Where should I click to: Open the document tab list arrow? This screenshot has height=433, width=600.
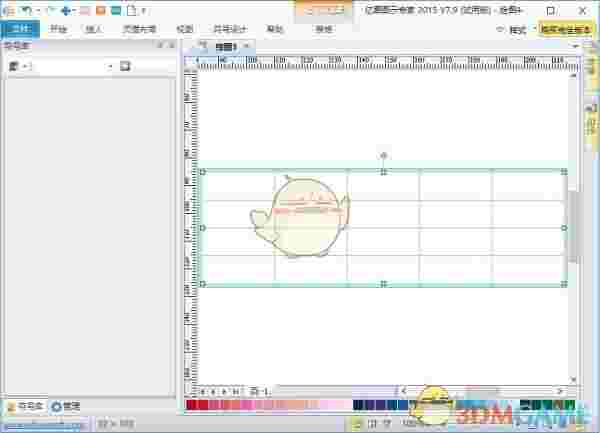coord(576,46)
